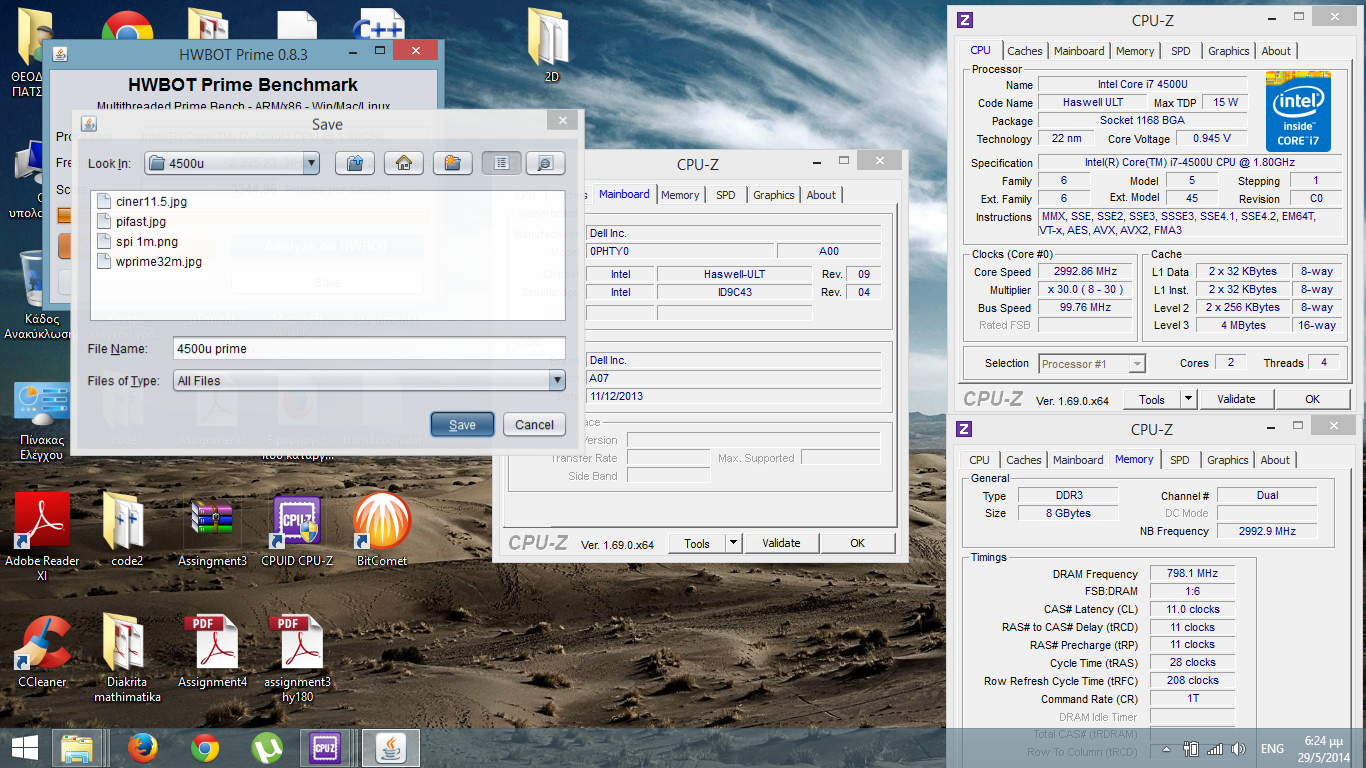
Task: Open the 2D folder on desktop
Action: [551, 45]
